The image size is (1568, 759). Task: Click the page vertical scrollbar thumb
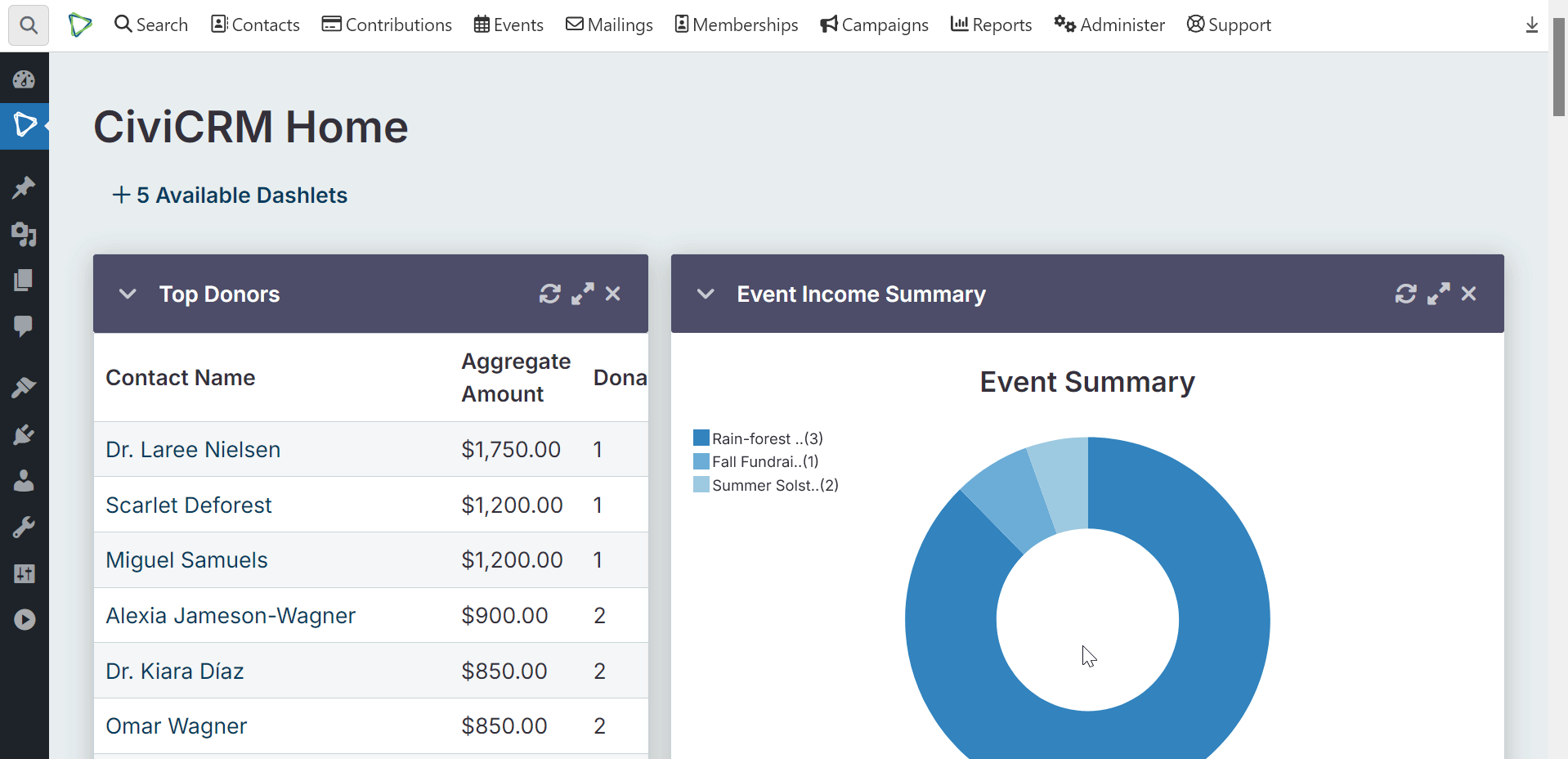point(1558,70)
